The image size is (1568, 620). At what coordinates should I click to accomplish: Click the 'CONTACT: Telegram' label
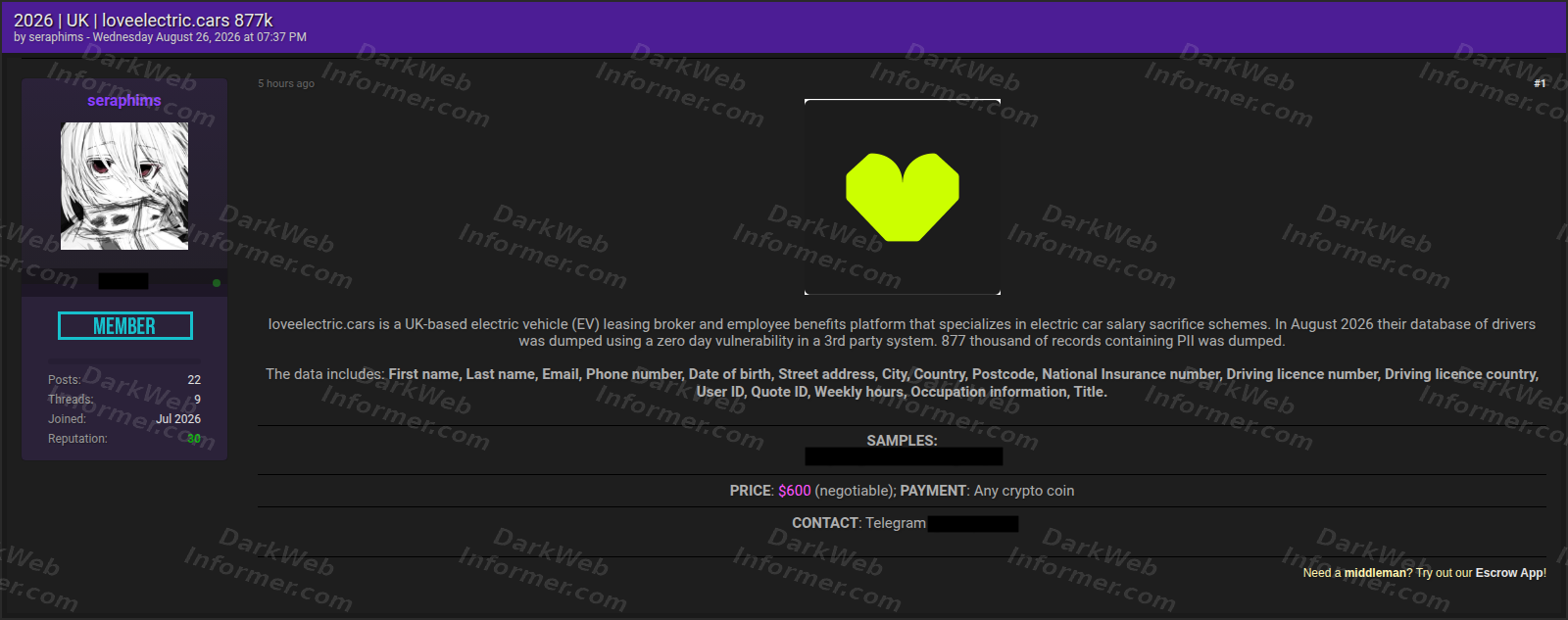[x=858, y=523]
